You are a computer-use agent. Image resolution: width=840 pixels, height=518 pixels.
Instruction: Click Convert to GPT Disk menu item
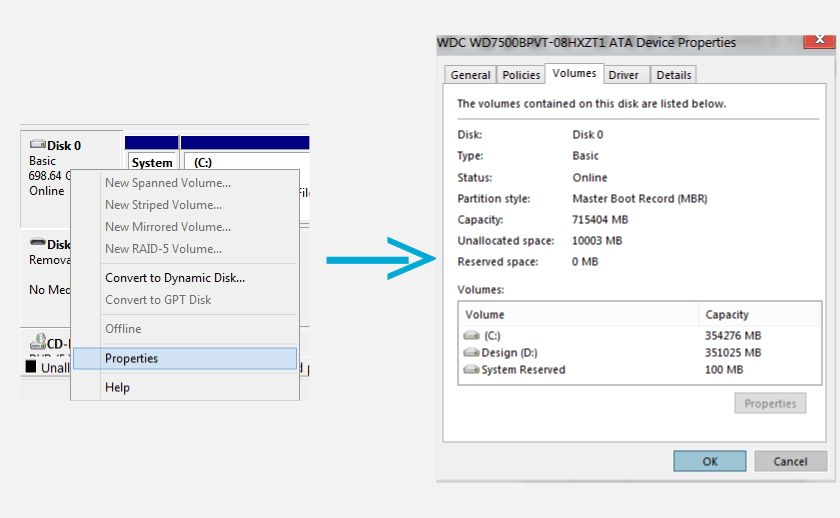pyautogui.click(x=158, y=300)
